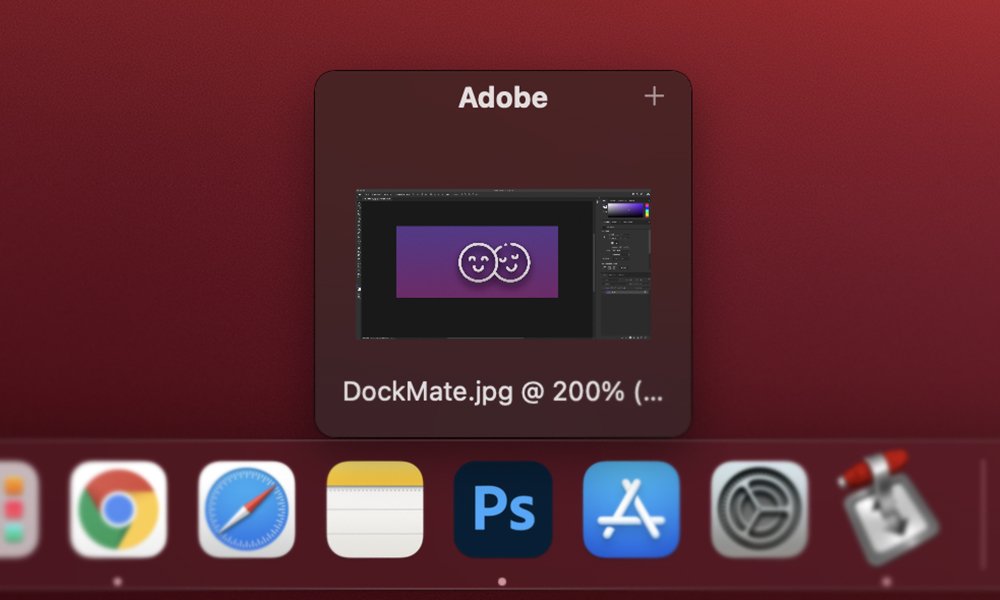The height and width of the screenshot is (600, 1000).
Task: Click the running indicator dot below Photoshop
Action: tap(502, 581)
